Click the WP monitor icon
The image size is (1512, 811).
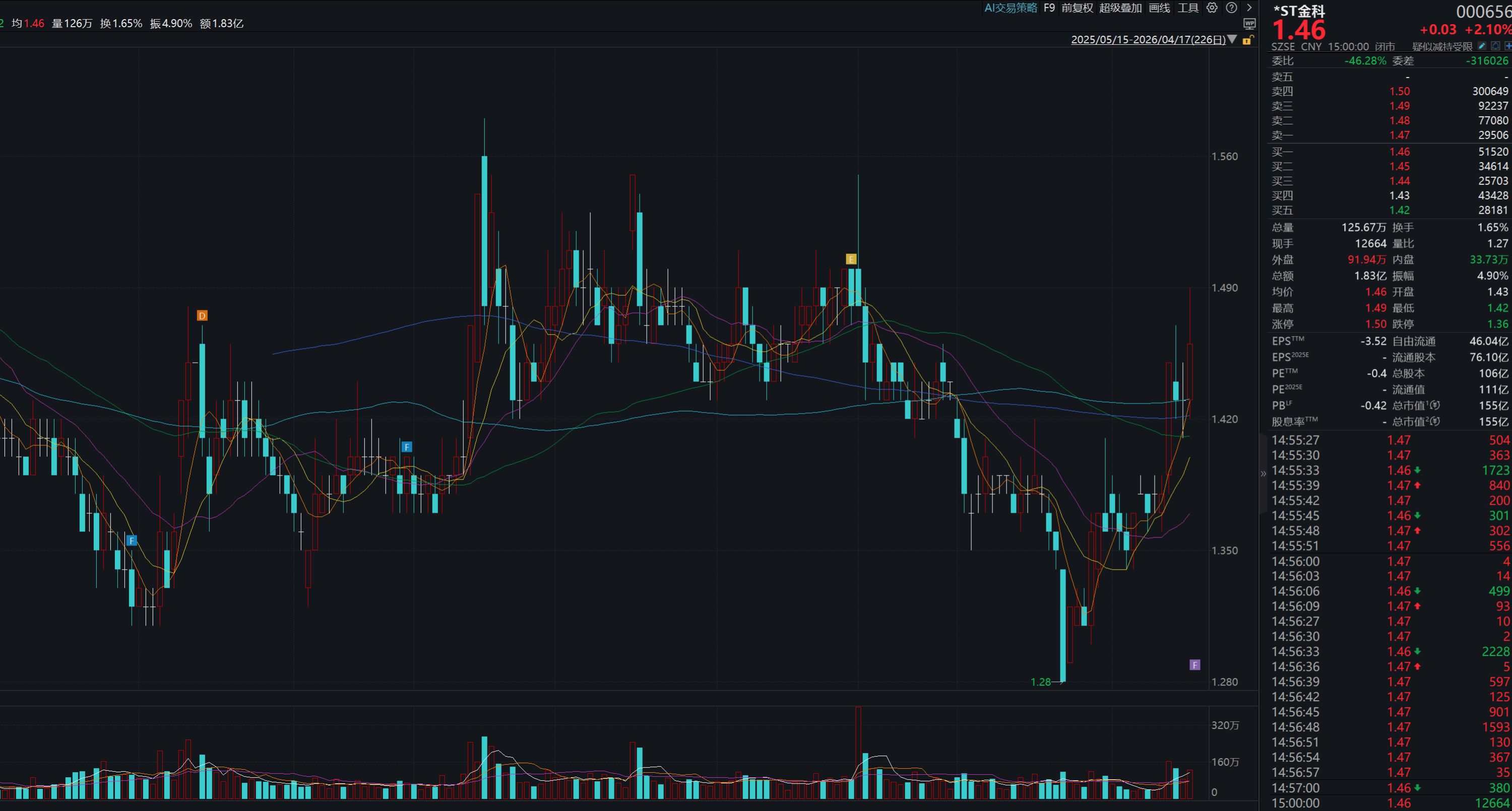pyautogui.click(x=1249, y=24)
